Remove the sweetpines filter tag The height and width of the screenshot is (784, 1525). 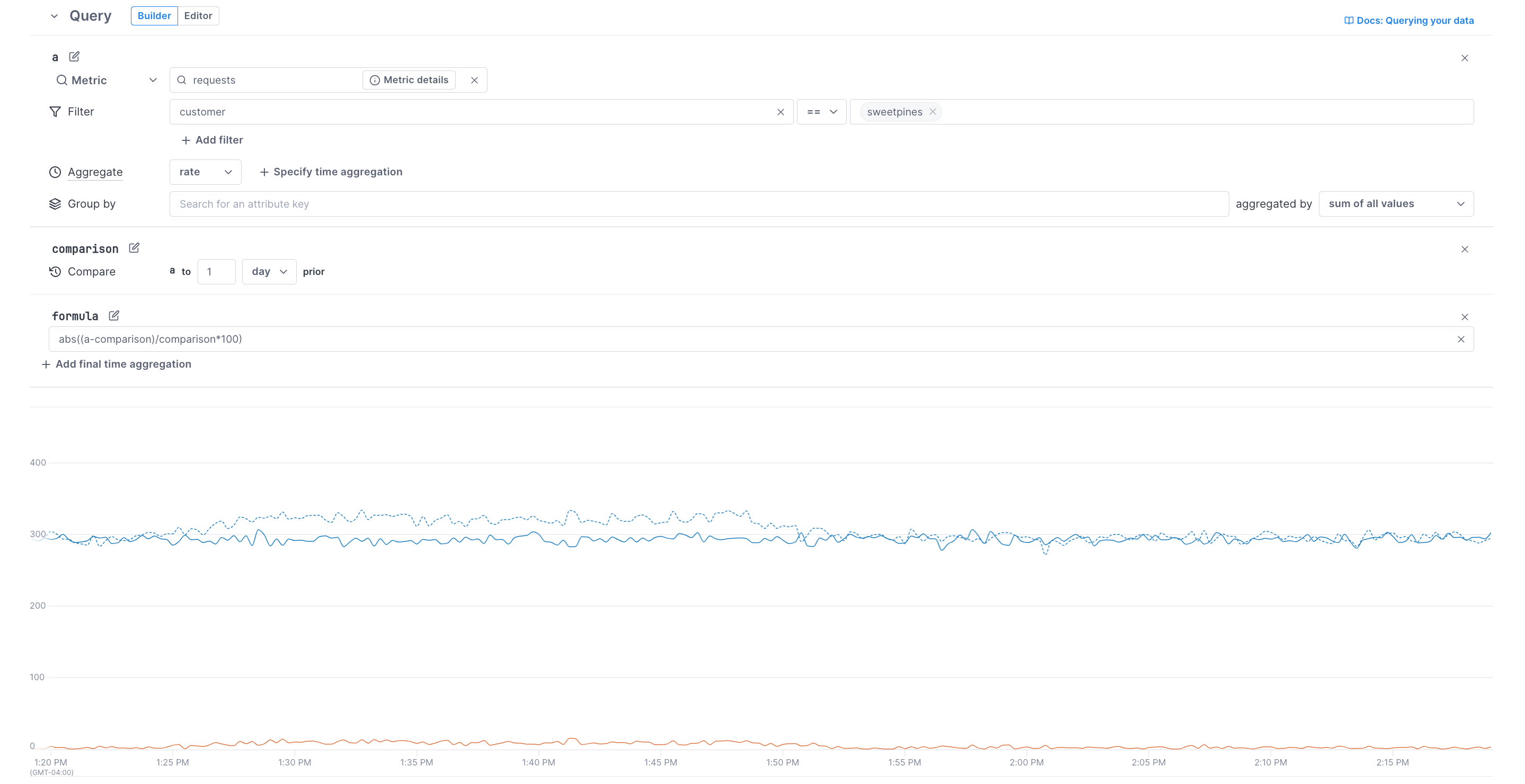pos(933,111)
